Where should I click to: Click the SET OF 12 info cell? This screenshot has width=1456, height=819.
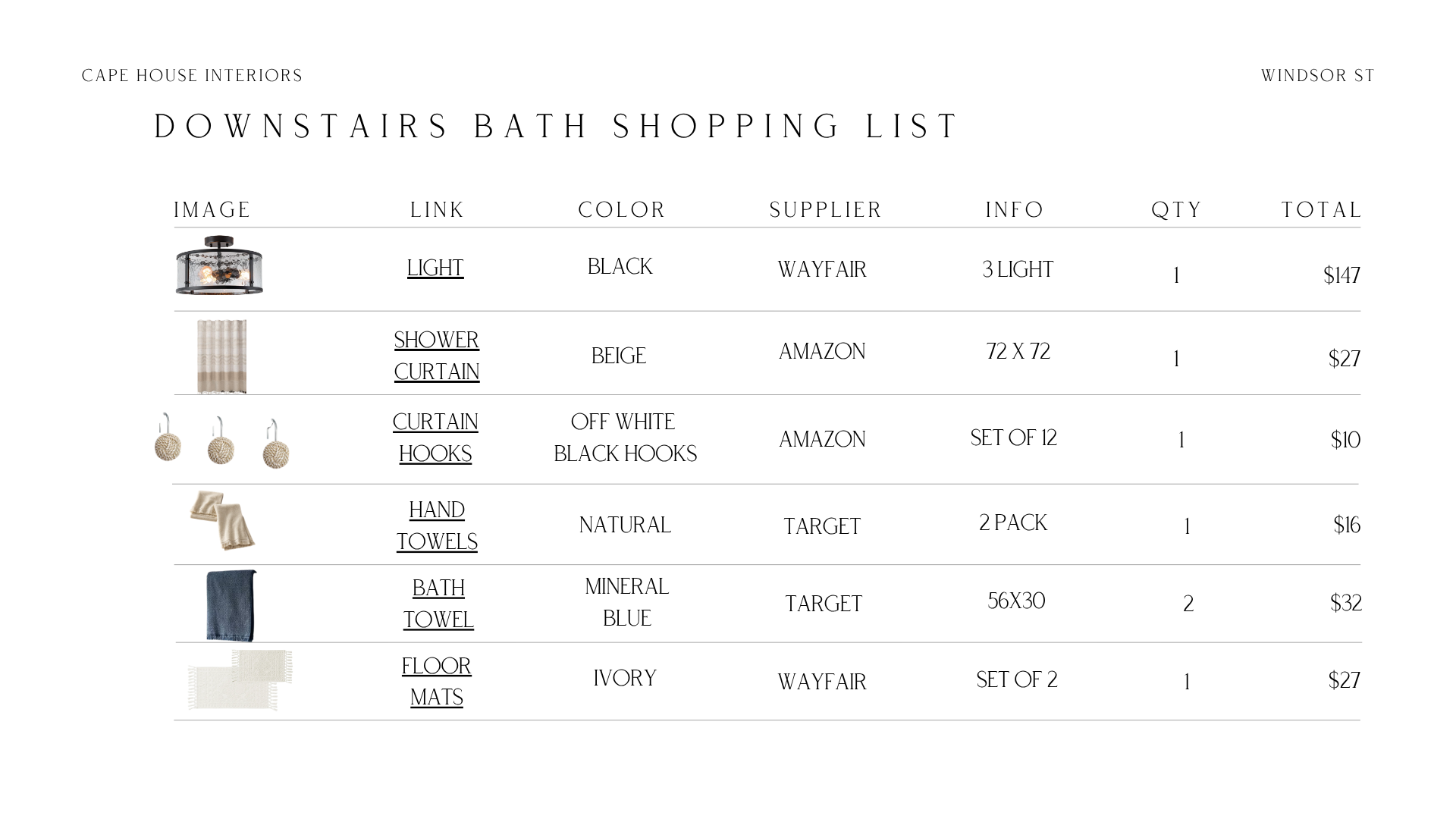click(1014, 438)
